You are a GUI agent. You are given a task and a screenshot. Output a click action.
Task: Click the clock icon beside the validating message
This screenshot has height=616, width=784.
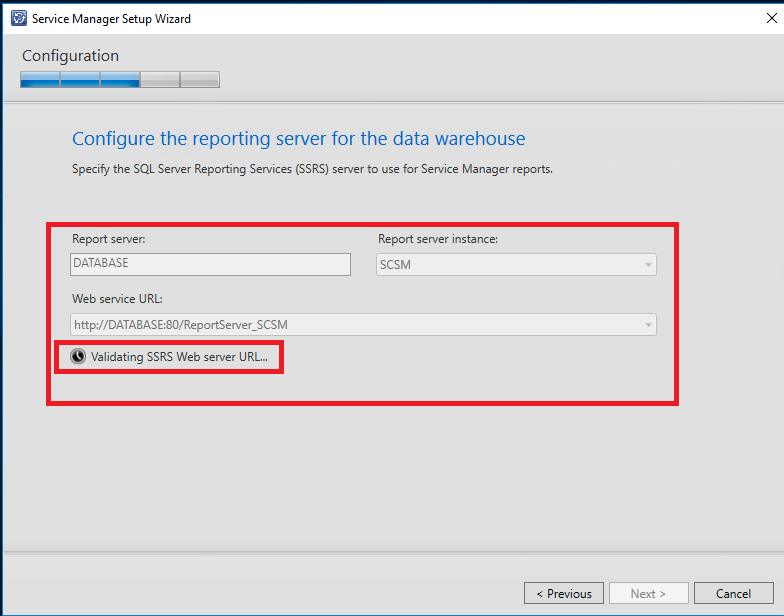pos(78,356)
